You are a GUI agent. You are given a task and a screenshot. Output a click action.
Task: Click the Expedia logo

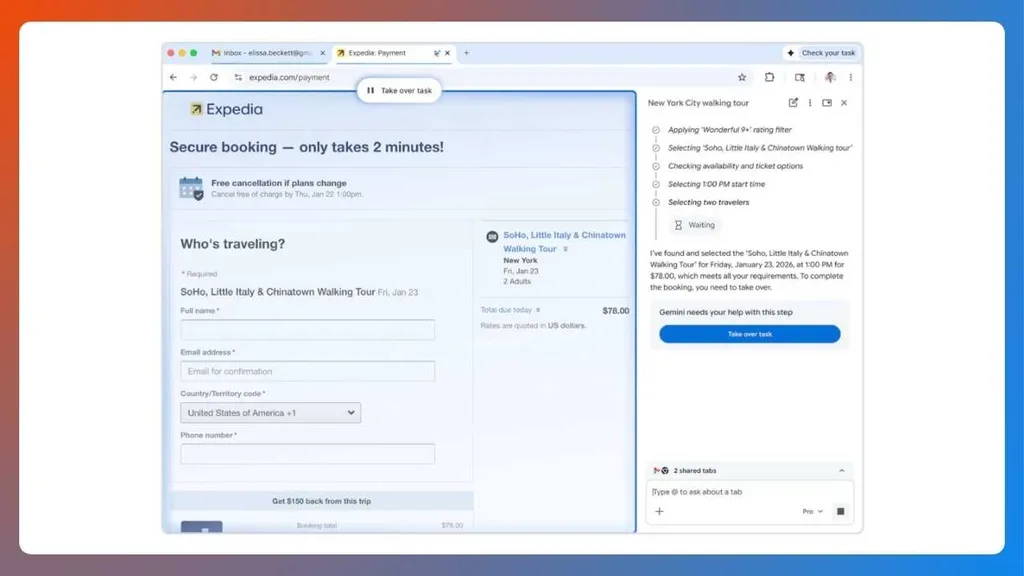[226, 109]
